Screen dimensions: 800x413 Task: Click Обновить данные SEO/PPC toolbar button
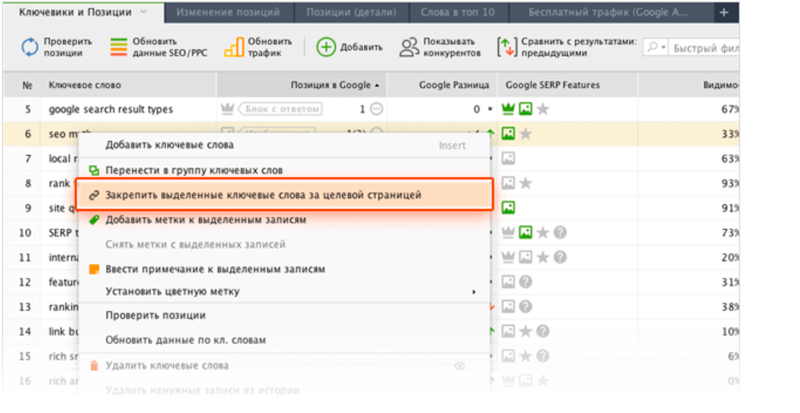[159, 47]
